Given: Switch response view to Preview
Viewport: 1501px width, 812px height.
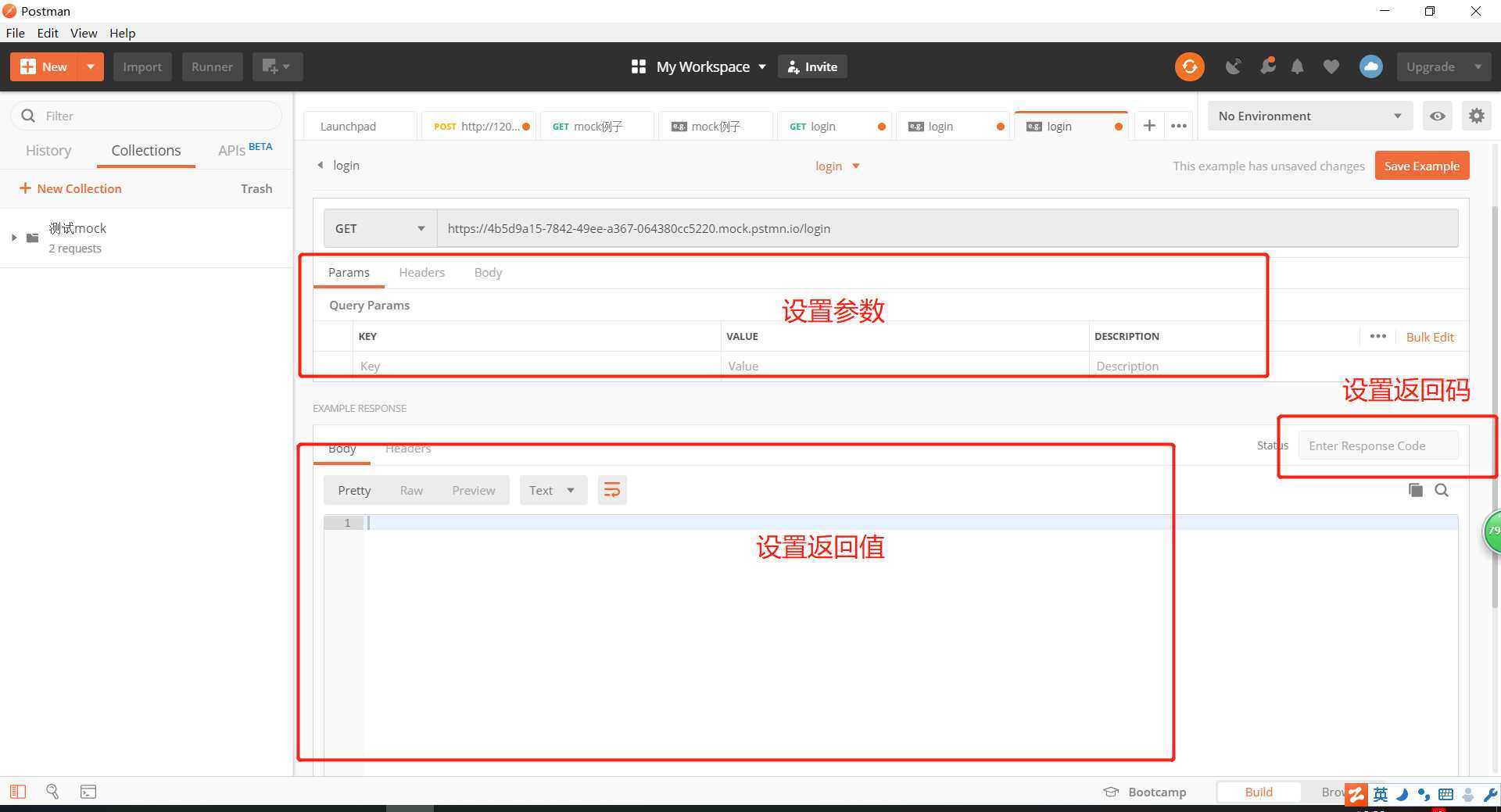Looking at the screenshot, I should (473, 490).
